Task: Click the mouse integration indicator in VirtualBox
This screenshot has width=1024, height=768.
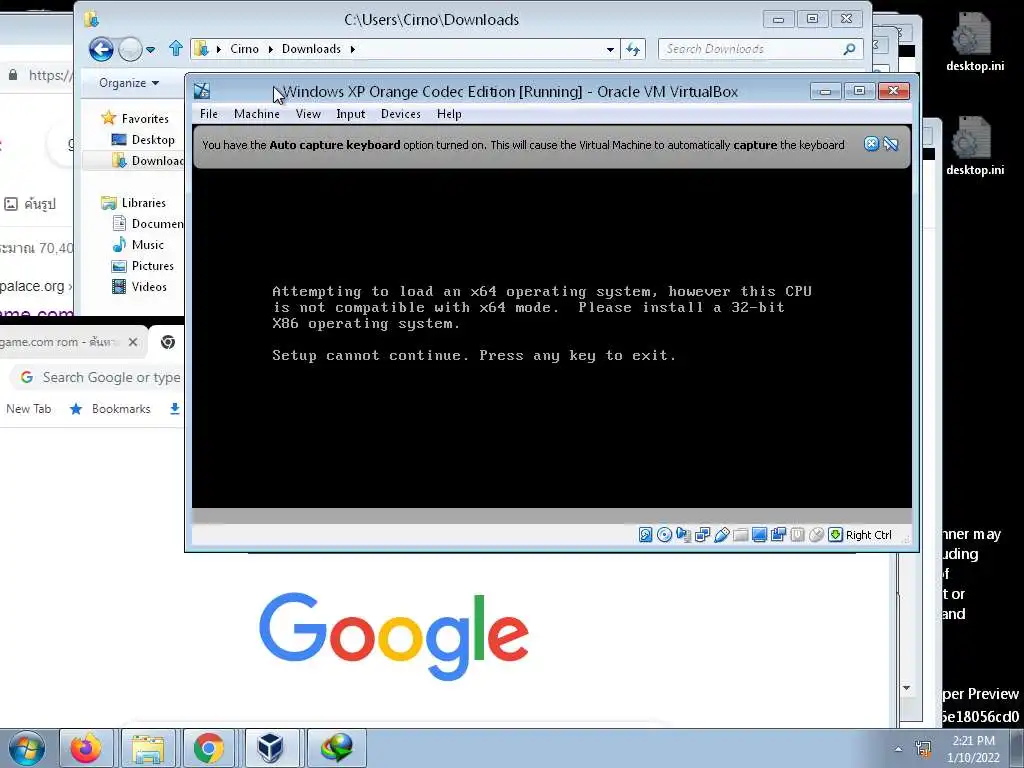Action: point(816,535)
